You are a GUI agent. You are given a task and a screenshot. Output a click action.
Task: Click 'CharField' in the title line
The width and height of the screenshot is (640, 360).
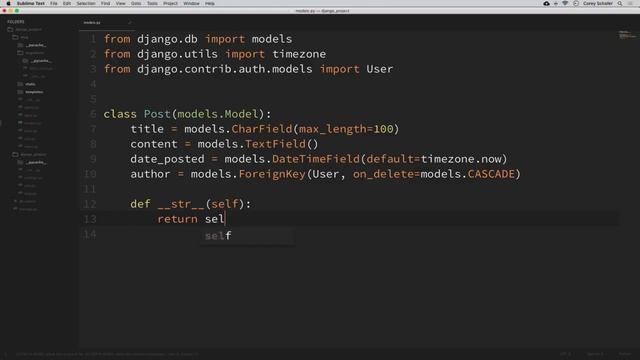[262, 129]
